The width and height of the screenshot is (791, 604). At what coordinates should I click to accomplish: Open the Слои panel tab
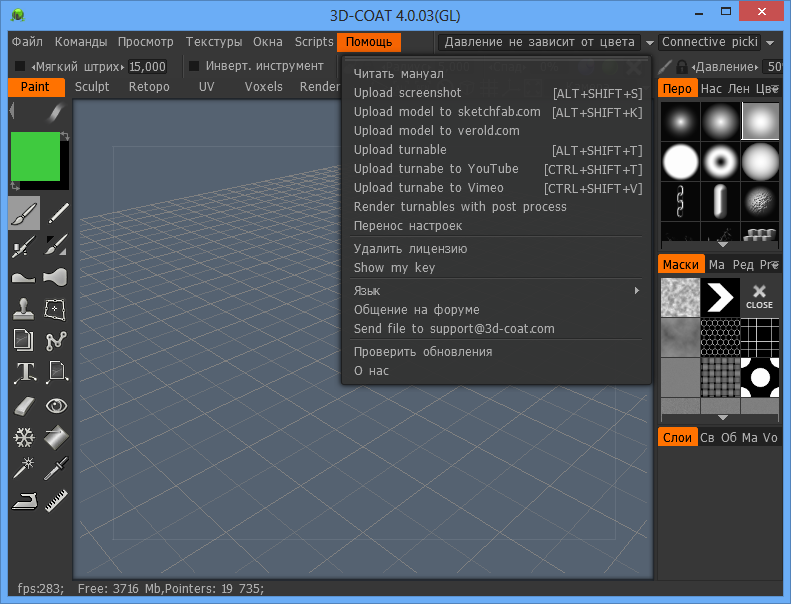[x=677, y=438]
